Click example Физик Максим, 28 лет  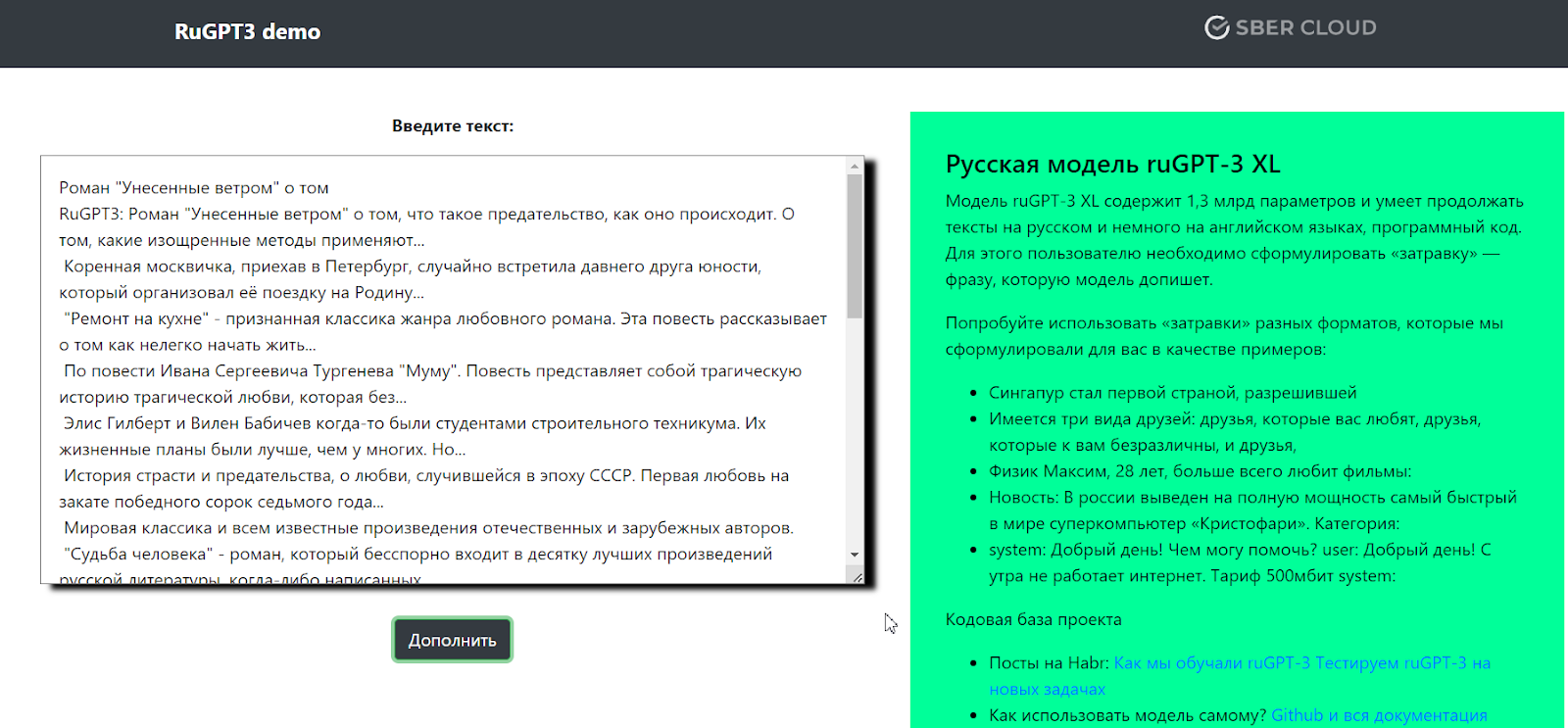(x=1200, y=471)
